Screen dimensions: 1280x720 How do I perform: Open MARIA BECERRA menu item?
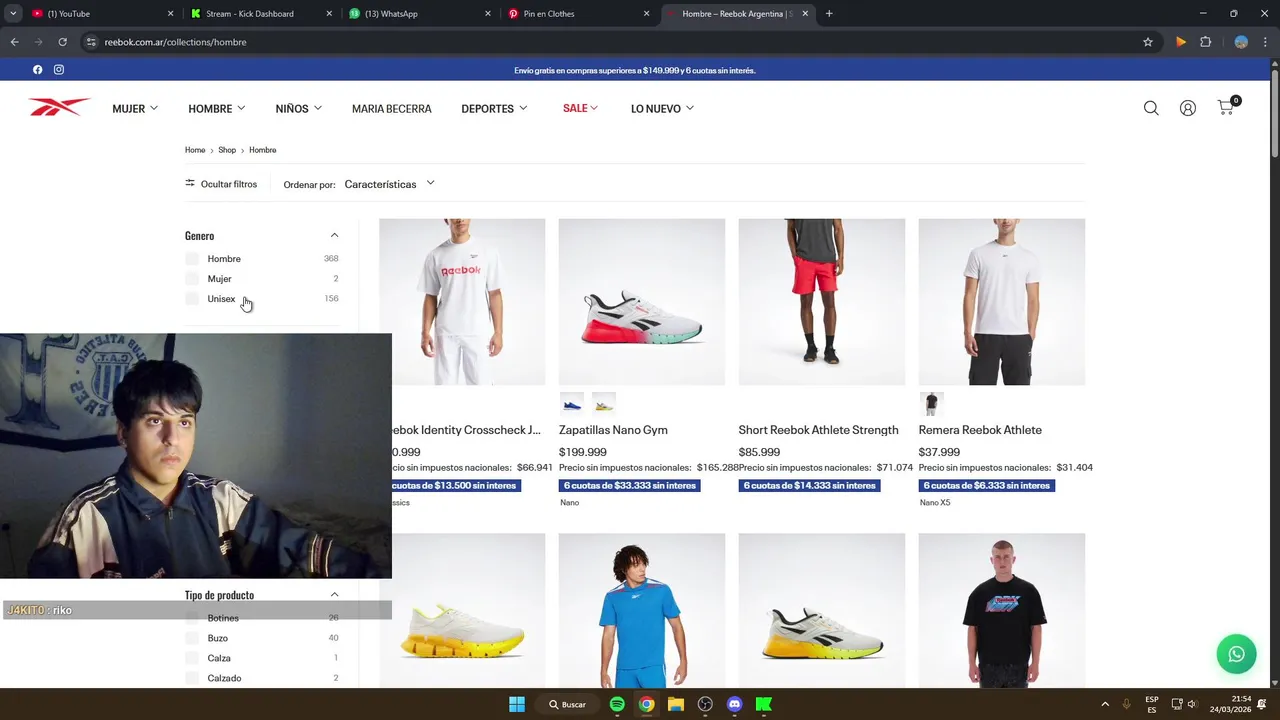click(x=392, y=109)
